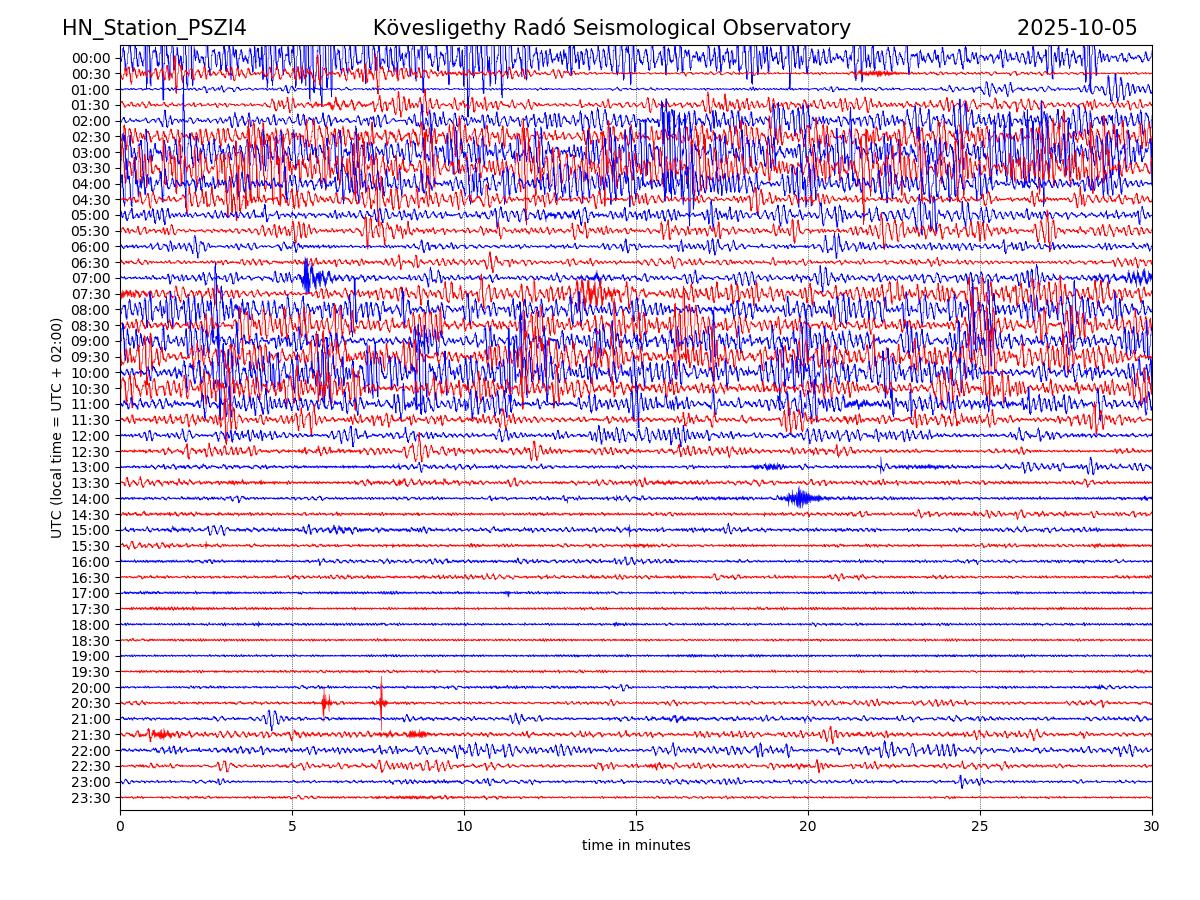Click the blue burst on the 14:00 trace
Image resolution: width=1200 pixels, height=900 pixels.
tap(800, 498)
